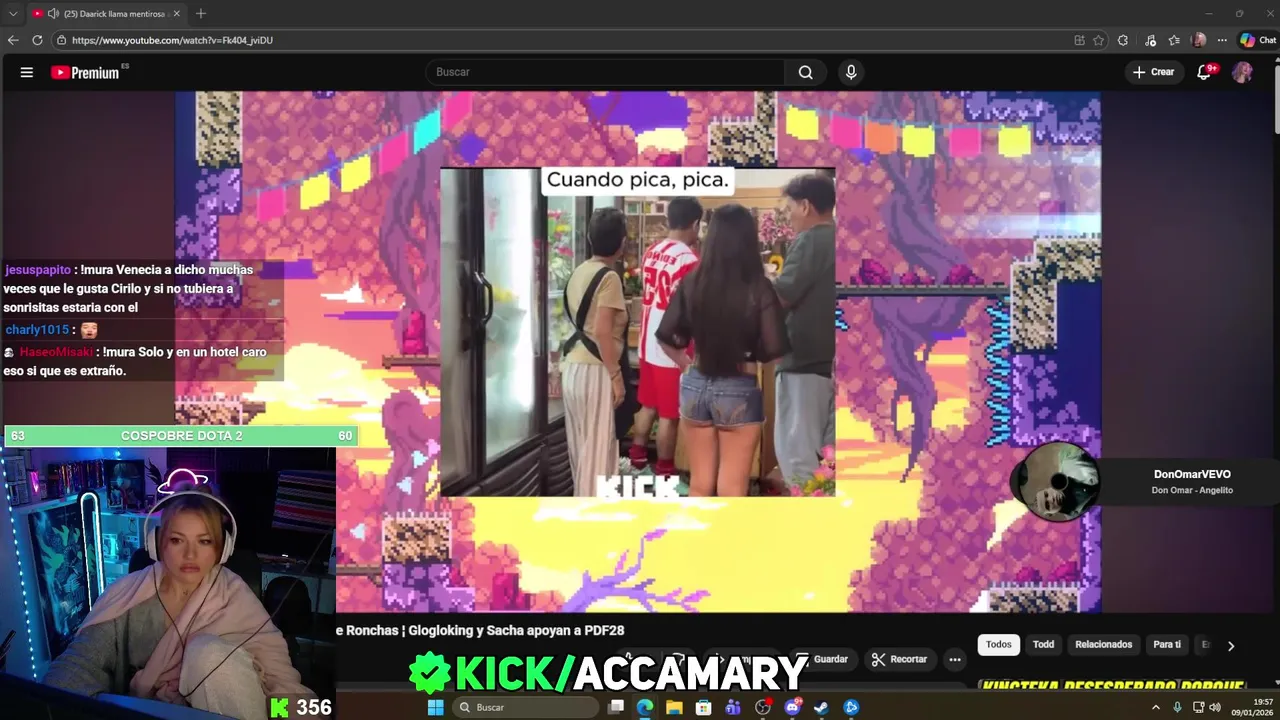
Task: Open Steam from the taskbar
Action: coord(821,707)
